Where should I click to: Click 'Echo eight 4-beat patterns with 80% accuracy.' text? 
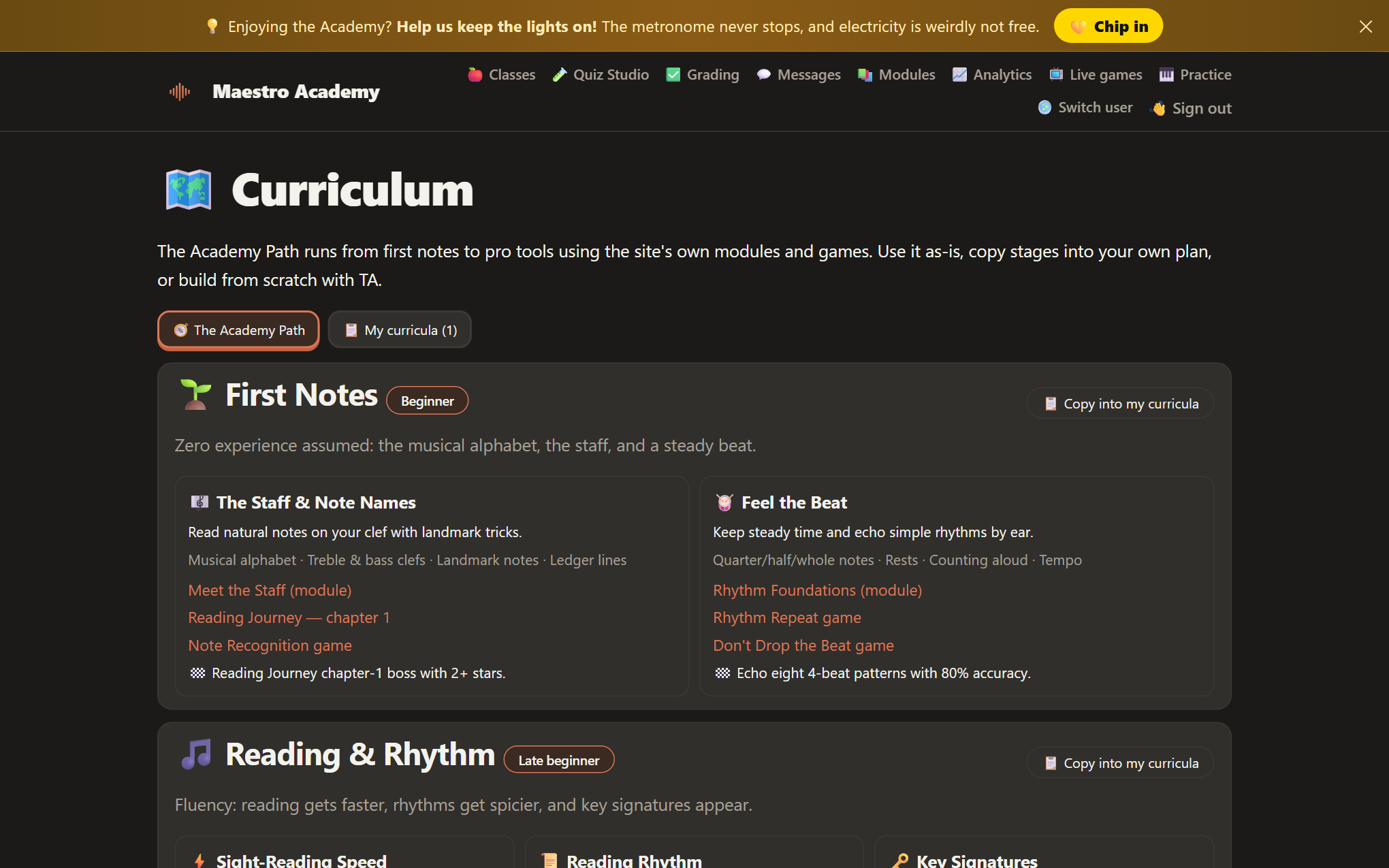(883, 673)
